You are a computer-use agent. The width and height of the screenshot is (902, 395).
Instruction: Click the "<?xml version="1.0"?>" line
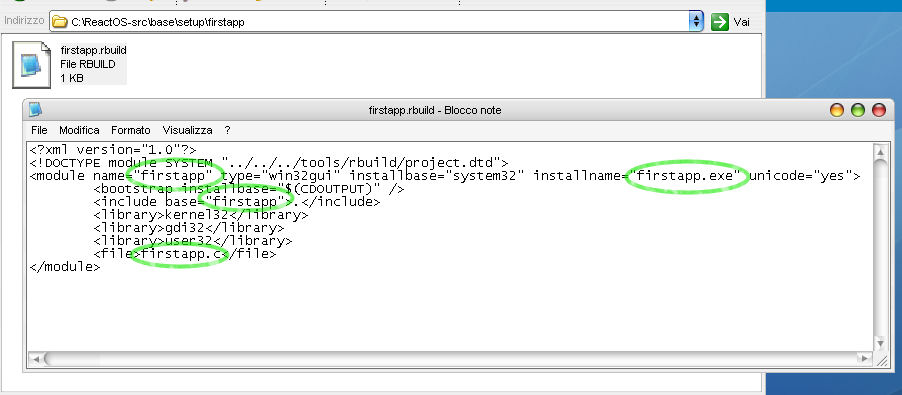point(113,150)
